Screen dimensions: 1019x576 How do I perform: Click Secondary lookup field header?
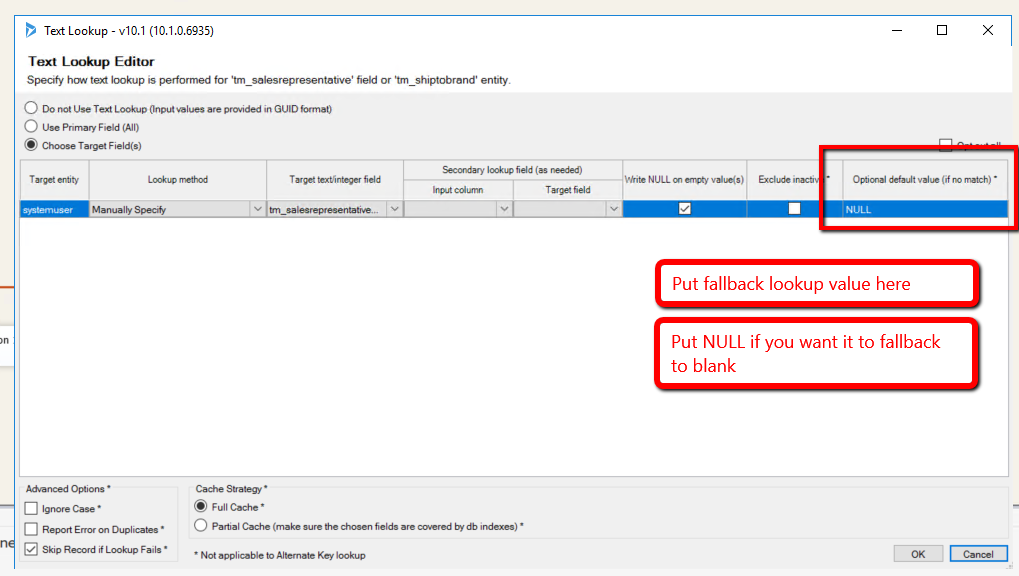512,170
